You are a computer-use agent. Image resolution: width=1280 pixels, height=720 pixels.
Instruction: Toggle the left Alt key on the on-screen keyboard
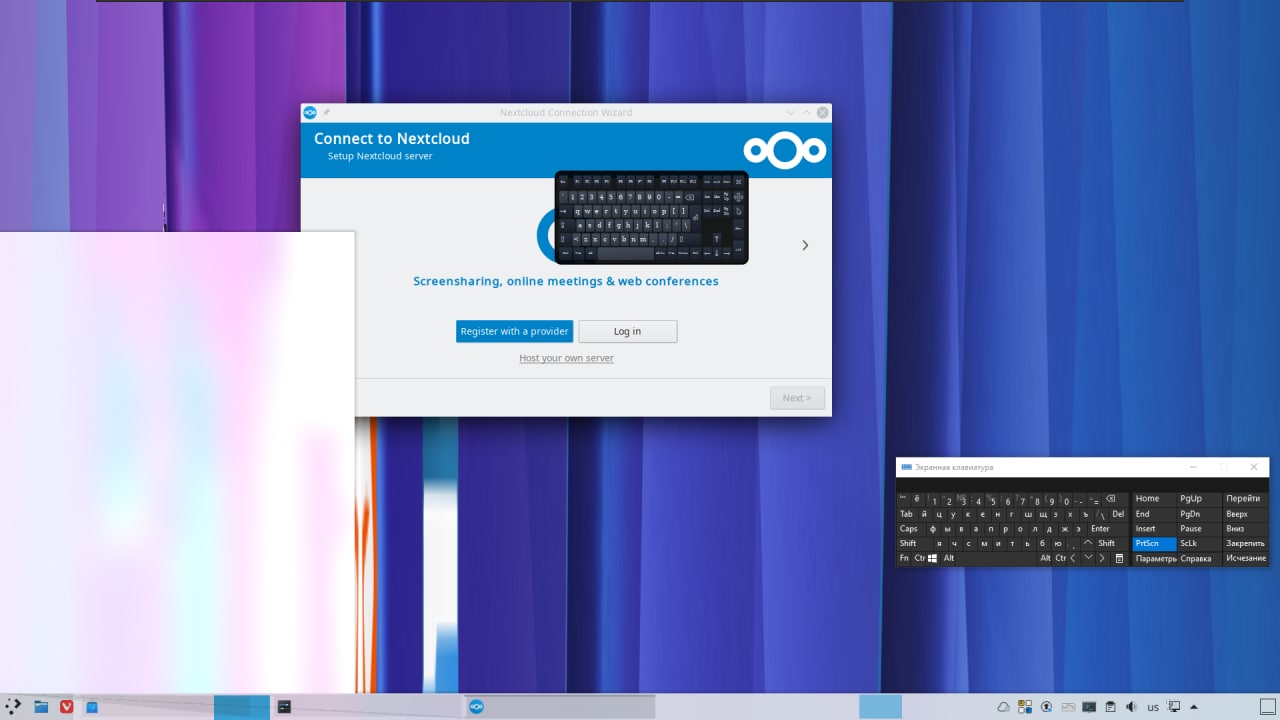tap(949, 558)
